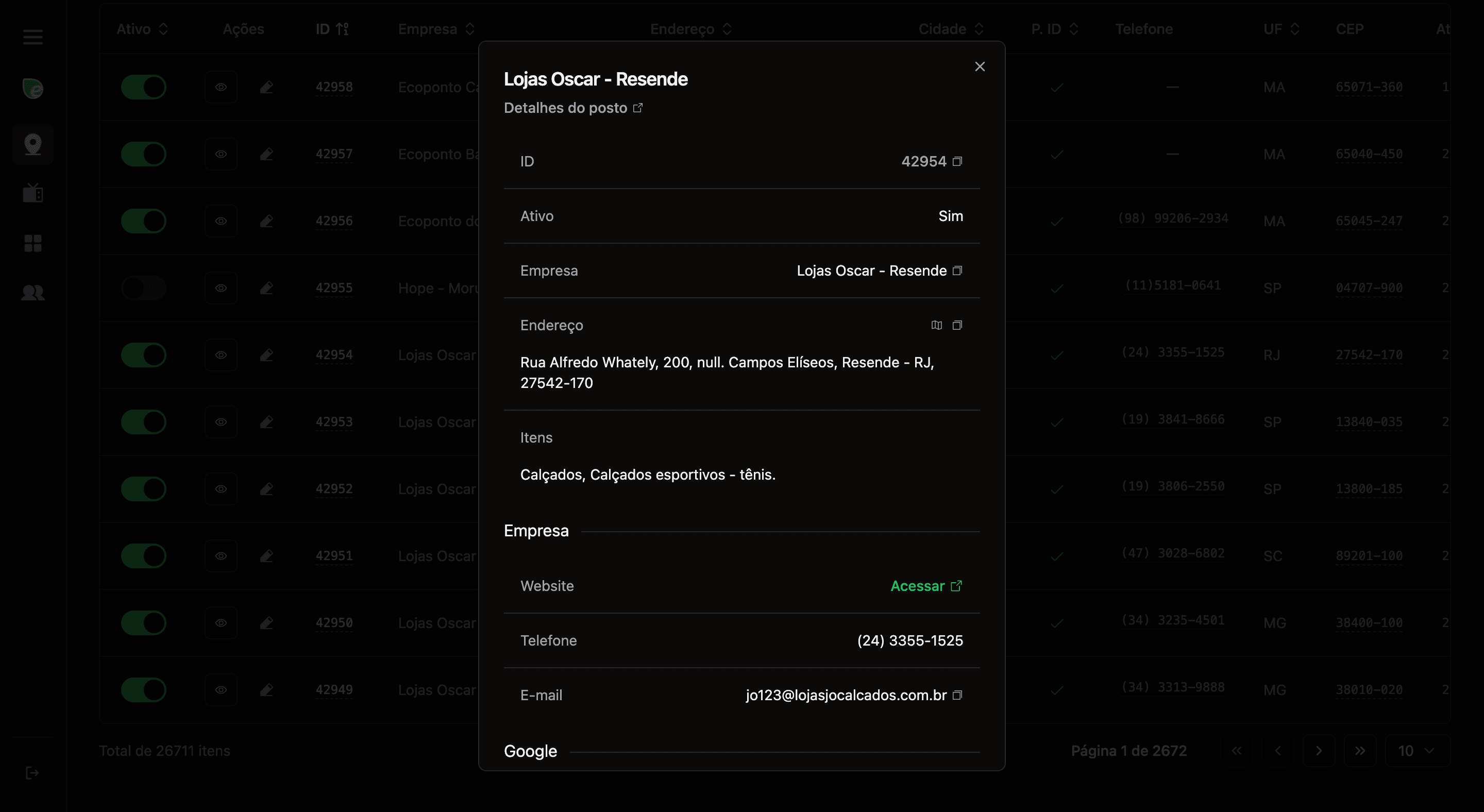The image size is (1484, 812).
Task: Copy the ID 42954 value
Action: [x=957, y=161]
